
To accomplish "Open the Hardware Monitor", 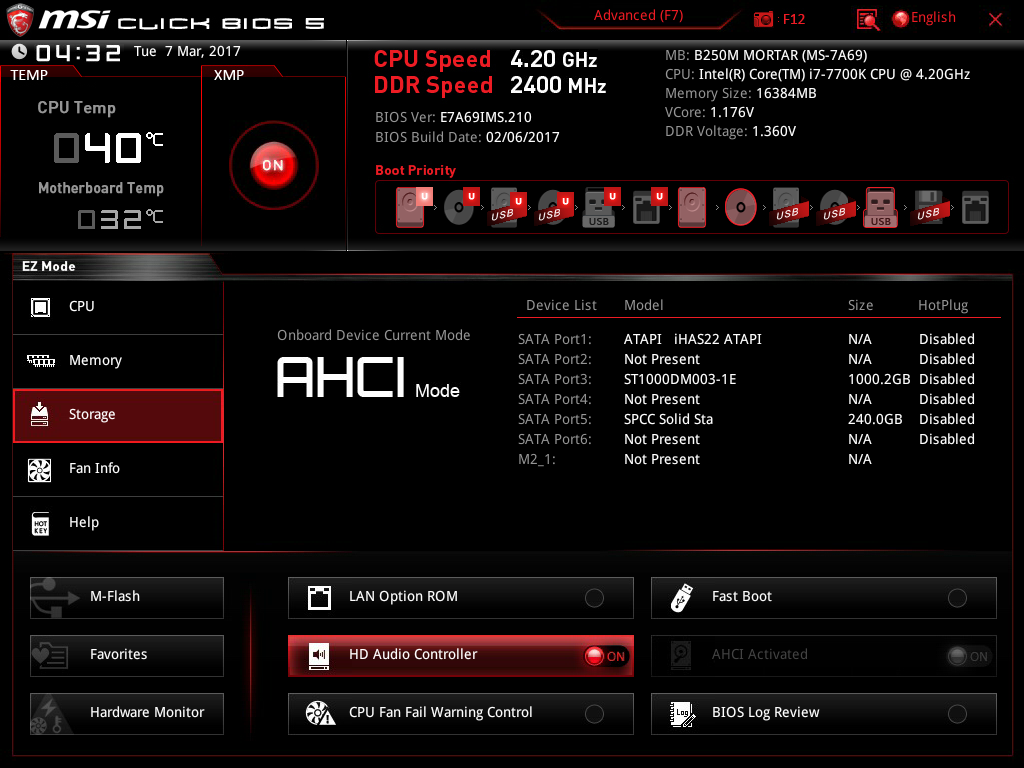I will [x=127, y=713].
